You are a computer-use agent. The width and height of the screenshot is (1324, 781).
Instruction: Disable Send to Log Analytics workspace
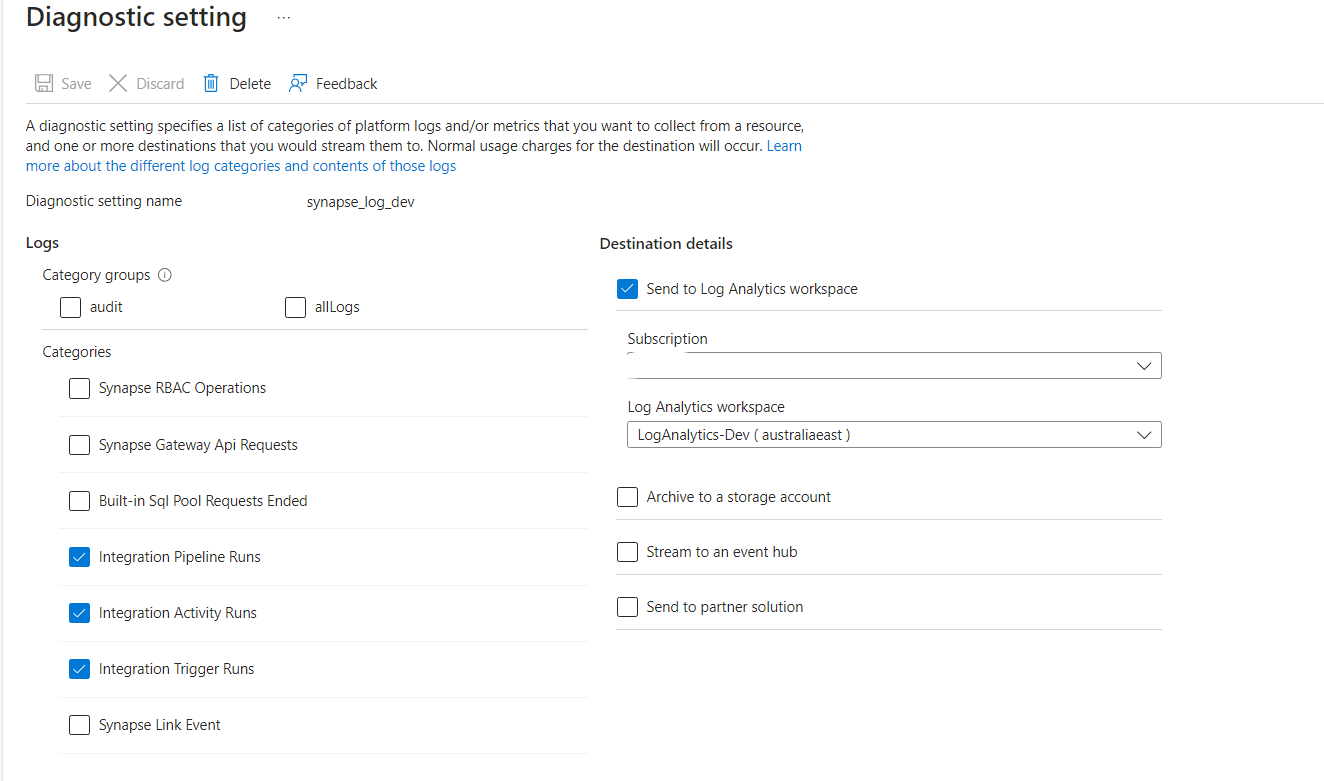point(627,288)
